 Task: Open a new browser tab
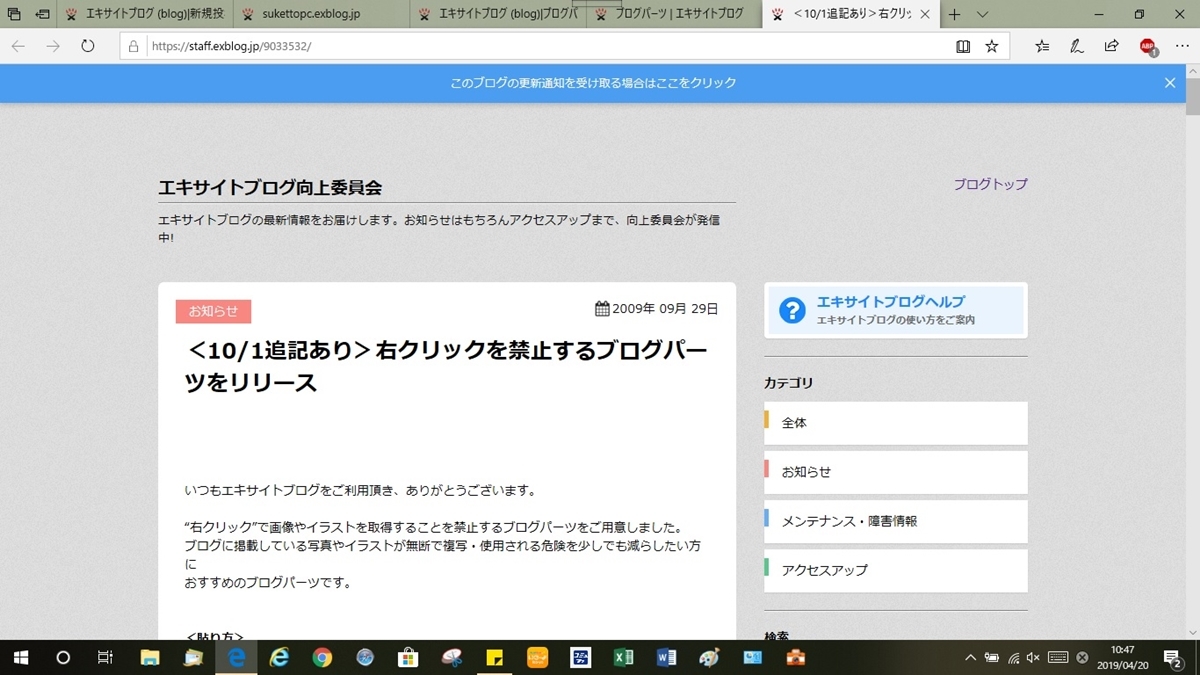click(955, 15)
